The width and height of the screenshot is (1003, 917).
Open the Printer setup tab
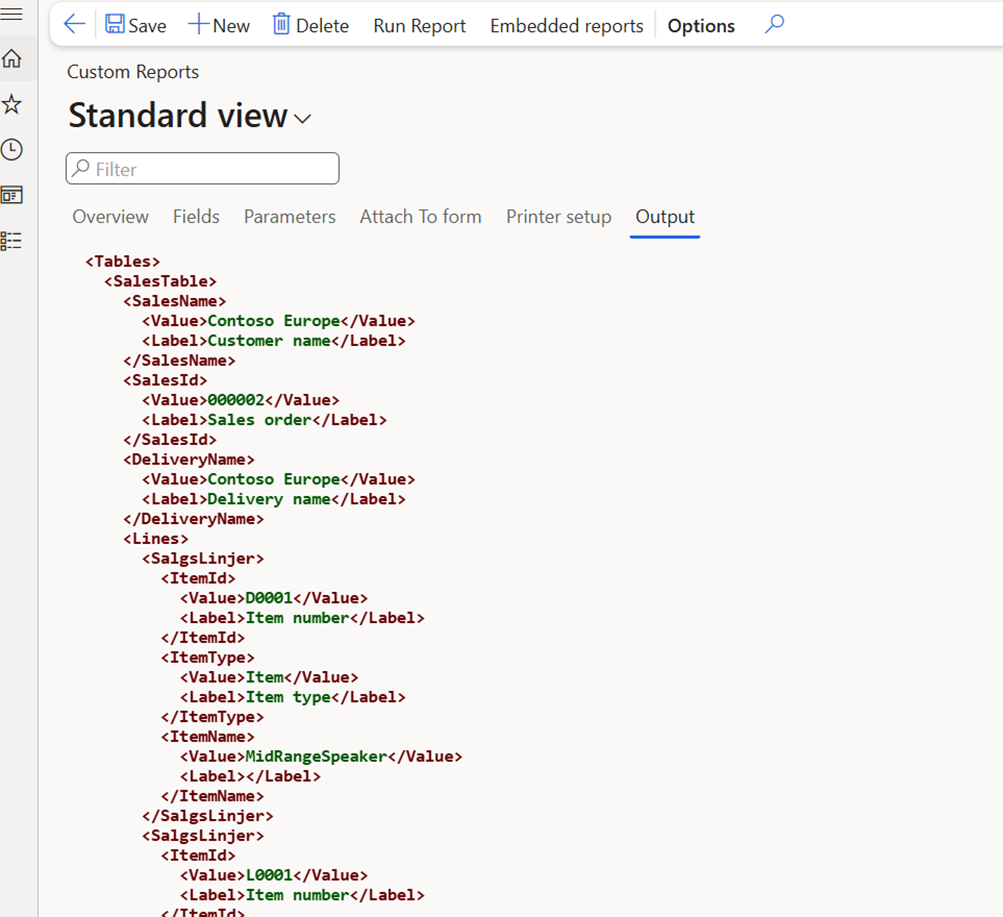point(558,217)
